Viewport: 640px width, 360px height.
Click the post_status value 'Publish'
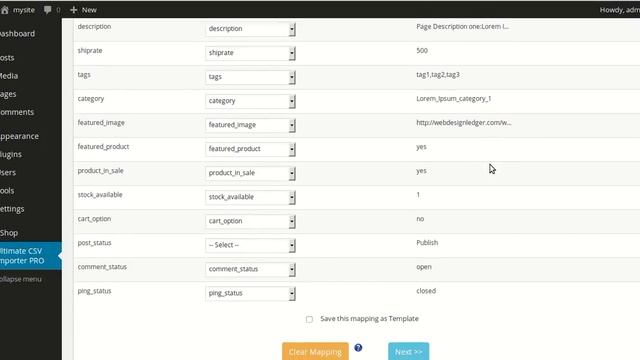point(427,242)
